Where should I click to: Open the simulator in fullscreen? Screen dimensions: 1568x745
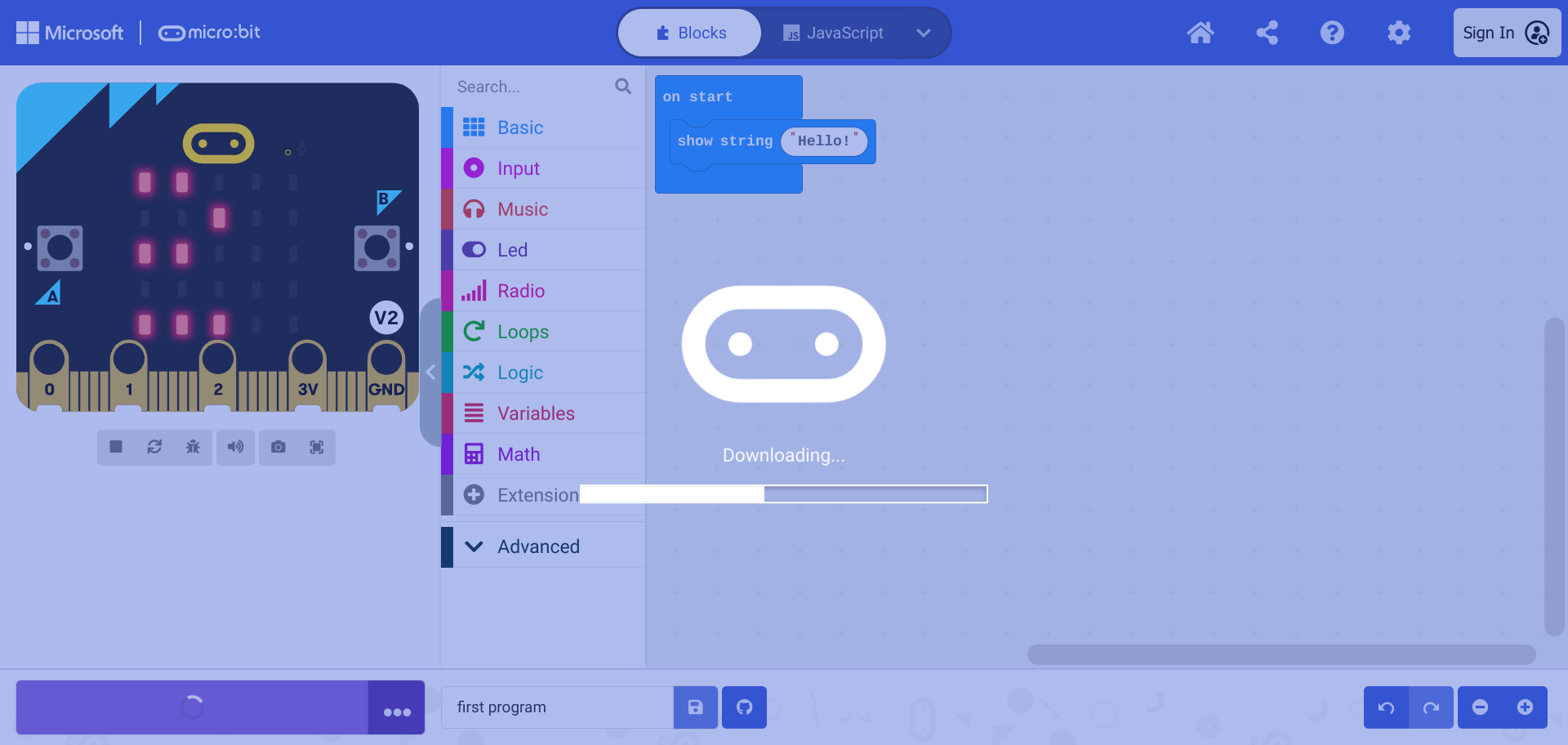tap(317, 447)
